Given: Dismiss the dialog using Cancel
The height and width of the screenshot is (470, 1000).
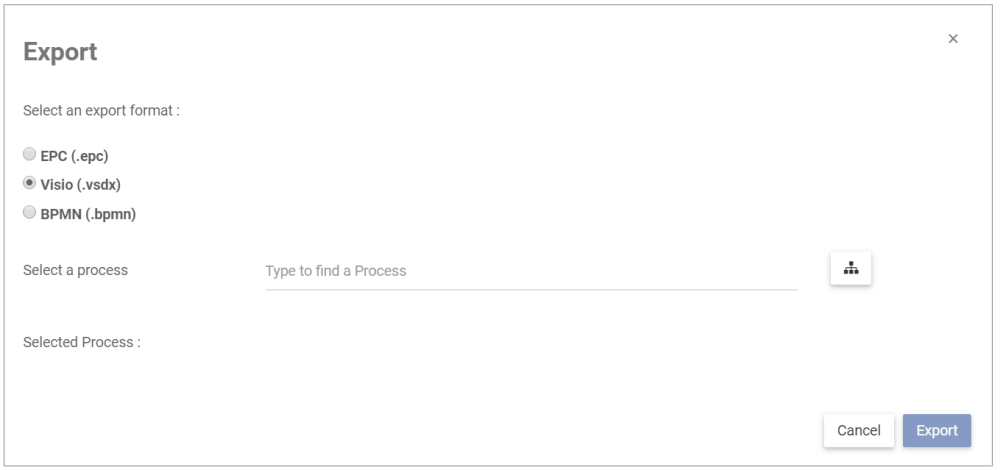Looking at the screenshot, I should click(x=858, y=430).
